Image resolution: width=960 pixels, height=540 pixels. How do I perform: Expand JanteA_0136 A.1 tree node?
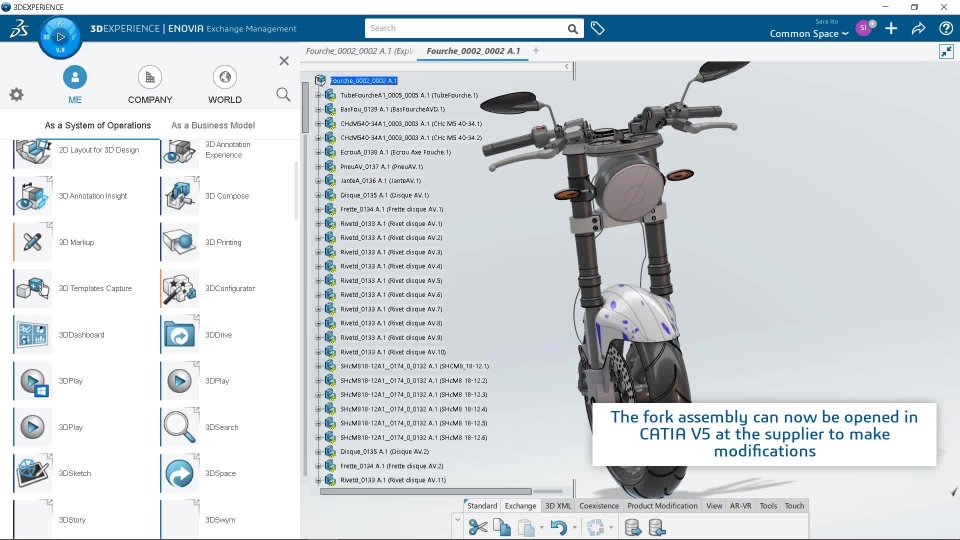[318, 181]
